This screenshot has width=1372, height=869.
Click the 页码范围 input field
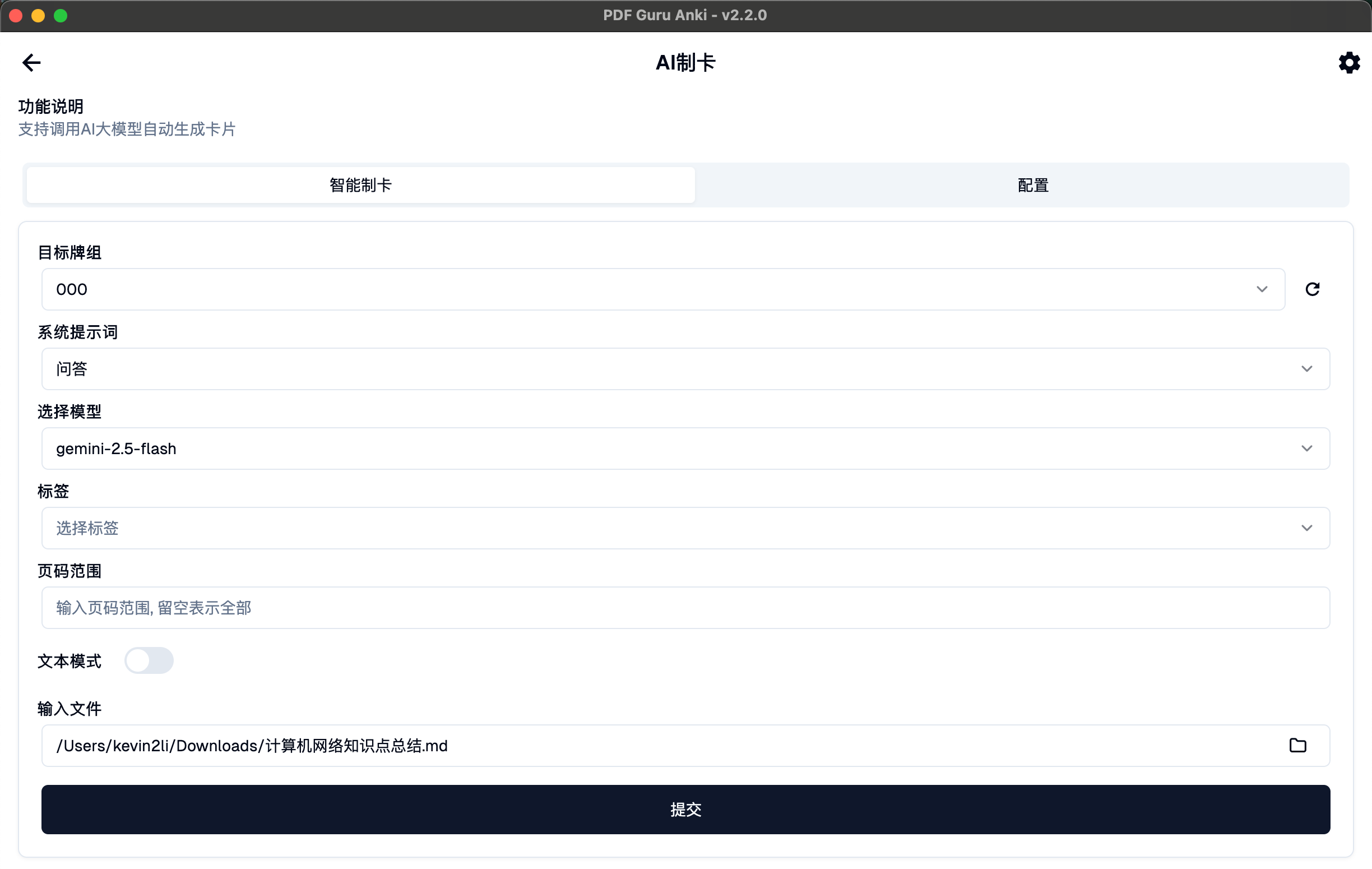685,607
